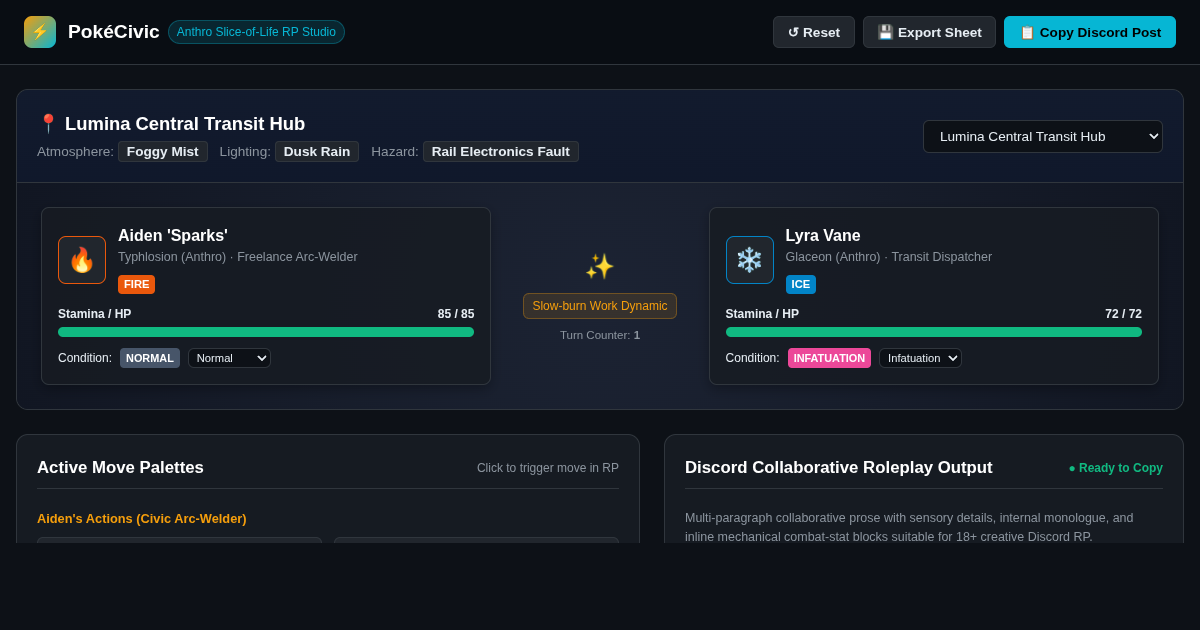Click the Ready to Copy status
This screenshot has height=630, width=1200.
(x=1116, y=468)
